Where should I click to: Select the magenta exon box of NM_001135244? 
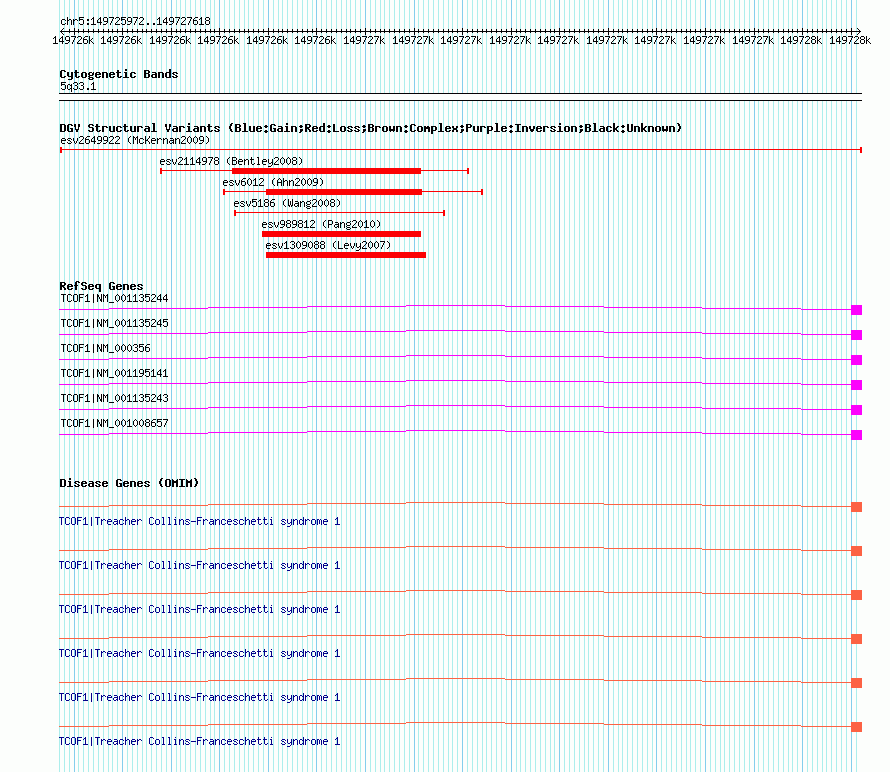[857, 310]
